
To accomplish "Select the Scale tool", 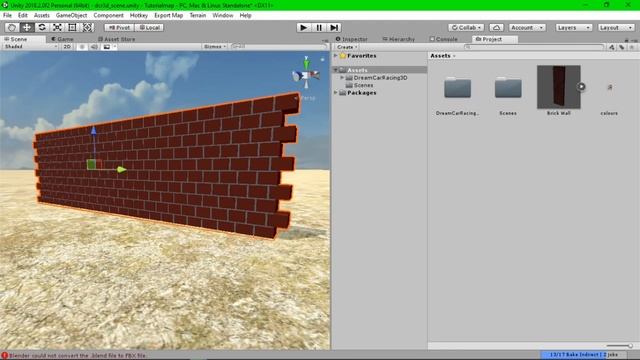I will click(57, 27).
